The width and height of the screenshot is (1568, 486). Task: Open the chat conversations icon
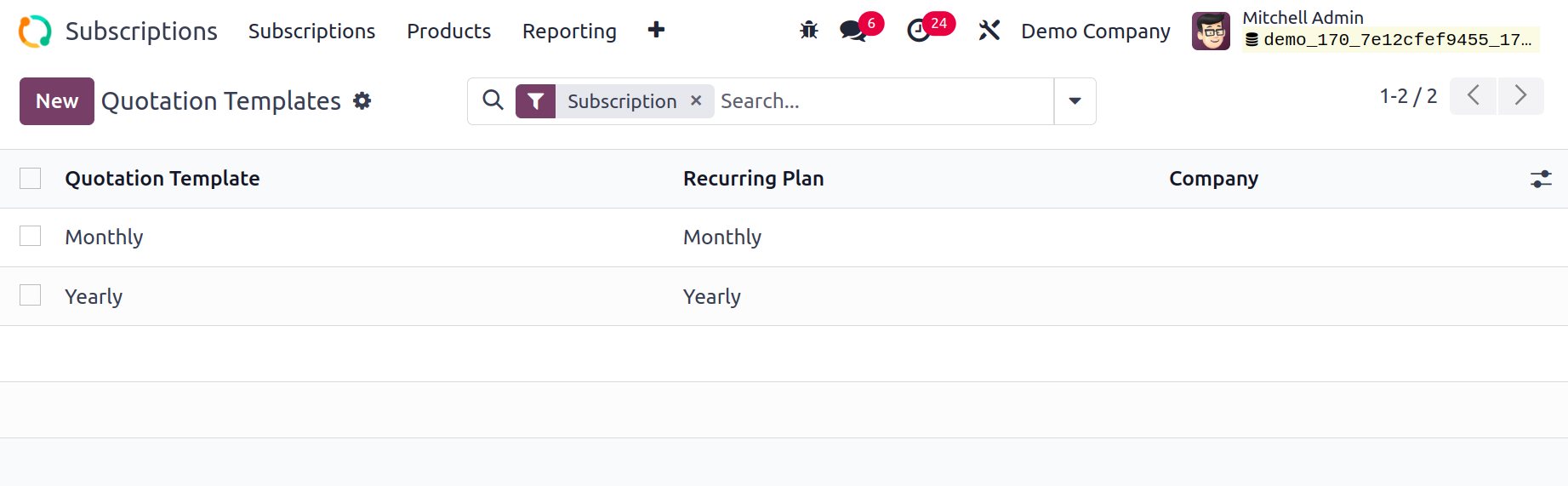[x=853, y=31]
